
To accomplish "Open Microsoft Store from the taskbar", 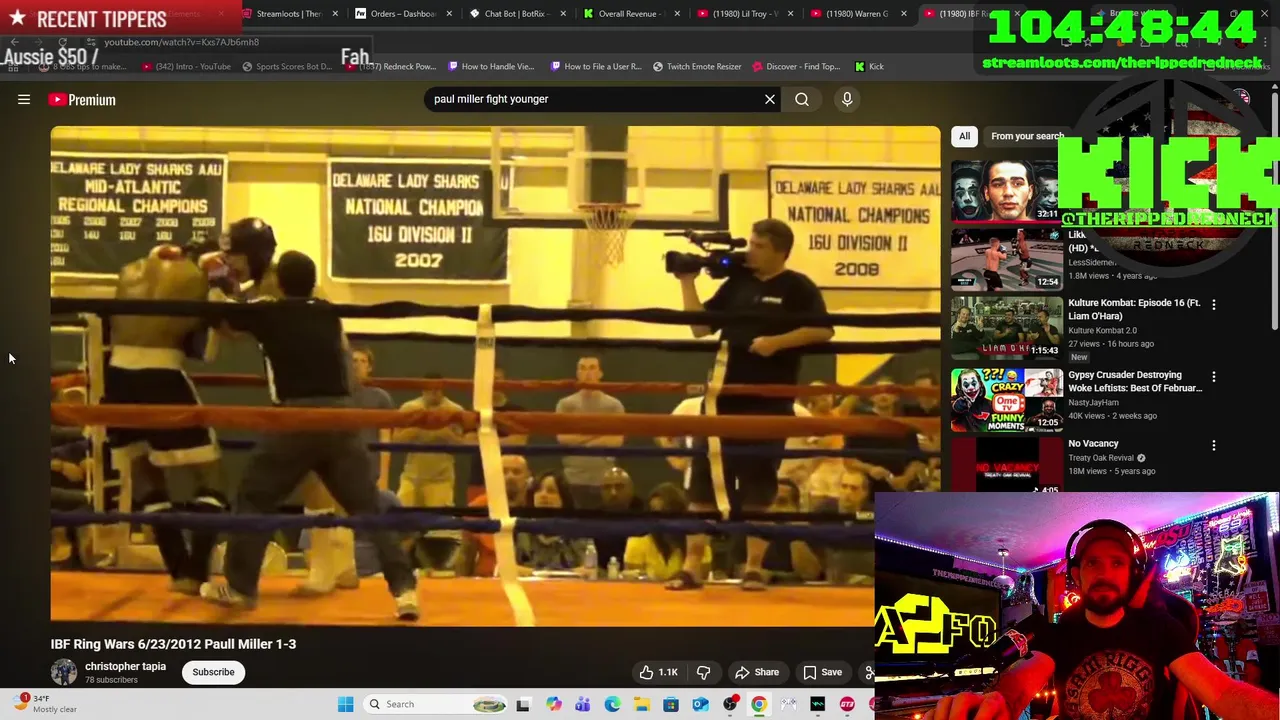I will pos(671,704).
